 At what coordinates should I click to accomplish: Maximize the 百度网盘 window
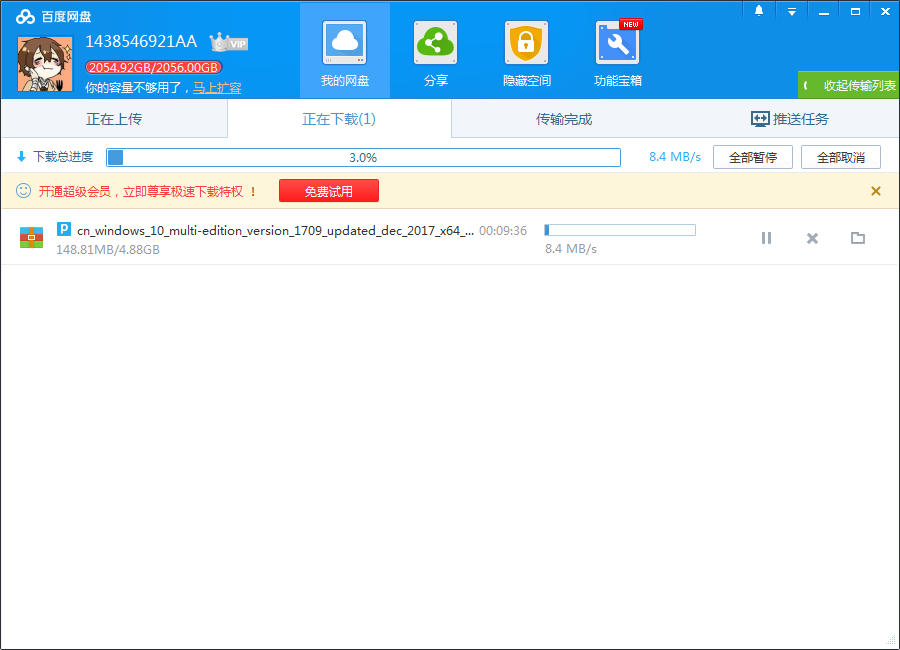point(855,11)
